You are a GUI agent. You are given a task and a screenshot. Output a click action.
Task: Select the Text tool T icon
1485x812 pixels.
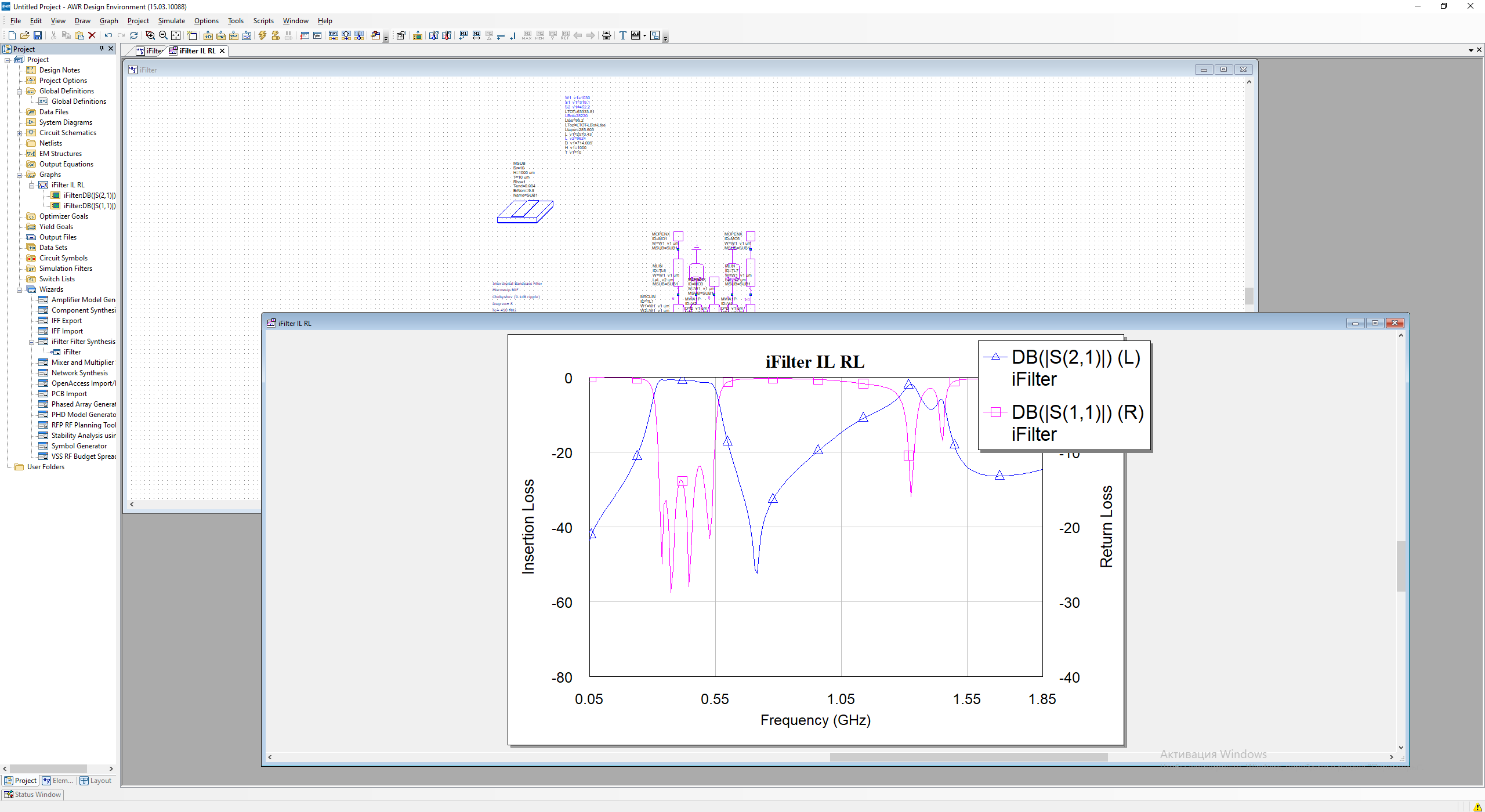(x=622, y=35)
